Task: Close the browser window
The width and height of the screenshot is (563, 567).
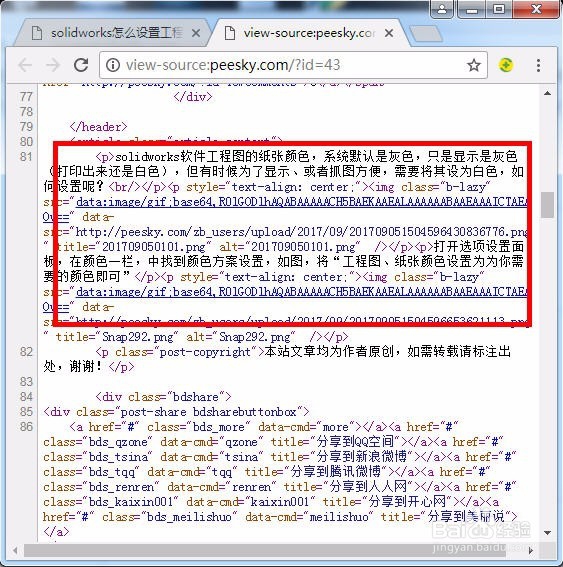Action: point(536,9)
